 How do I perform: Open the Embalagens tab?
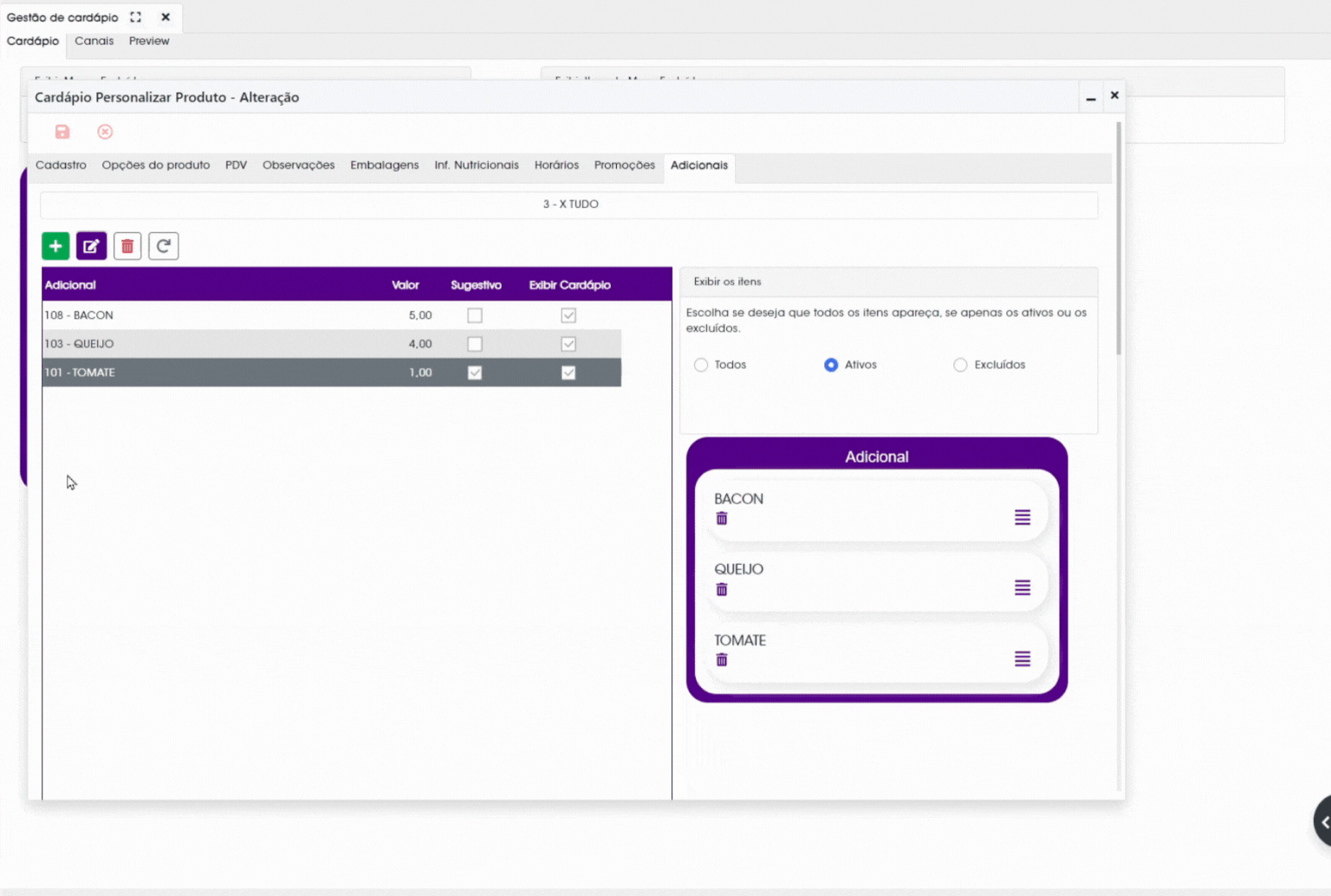[x=384, y=165]
